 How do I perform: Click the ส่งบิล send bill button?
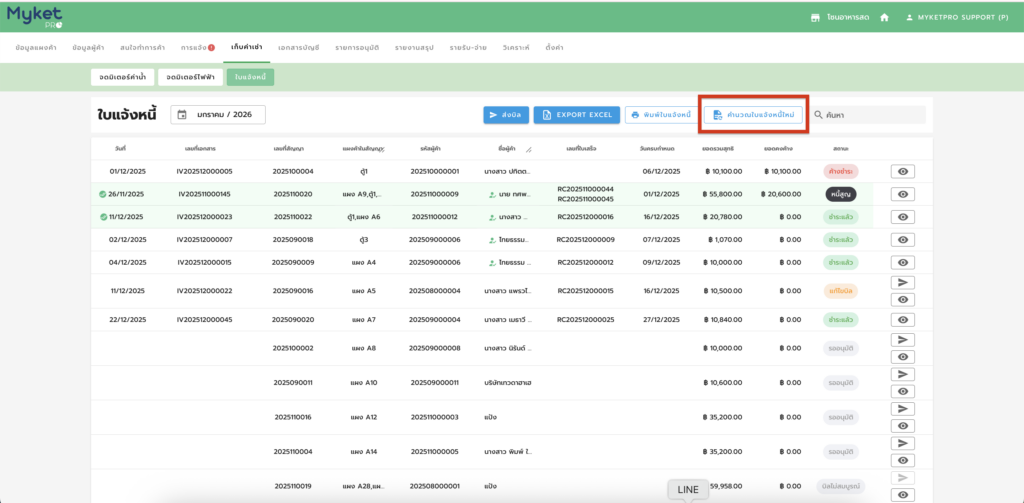[506, 115]
